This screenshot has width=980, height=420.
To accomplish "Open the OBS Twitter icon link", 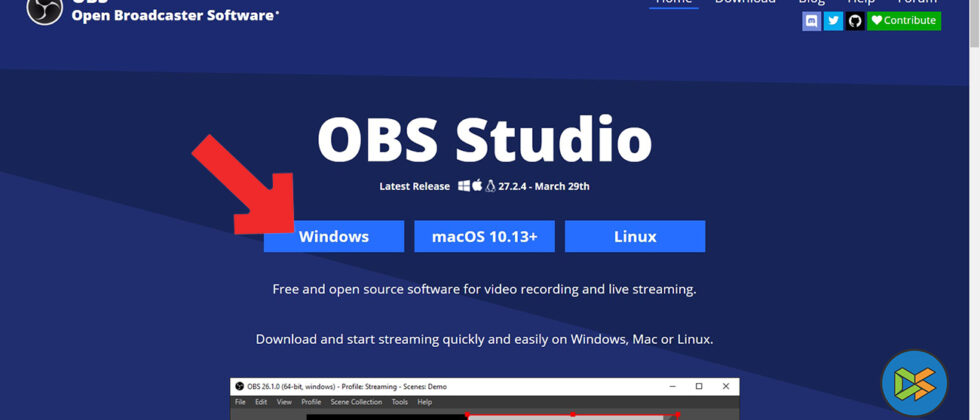I will point(833,21).
